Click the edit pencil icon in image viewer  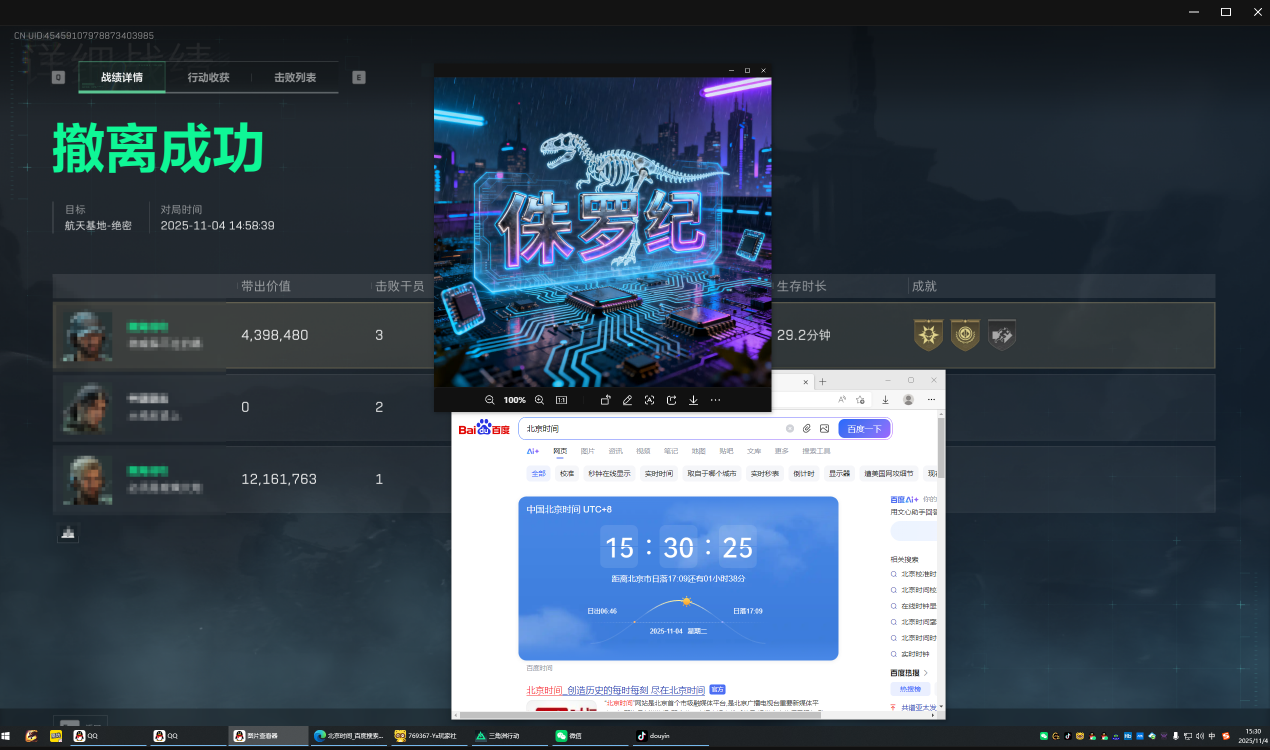[x=627, y=400]
